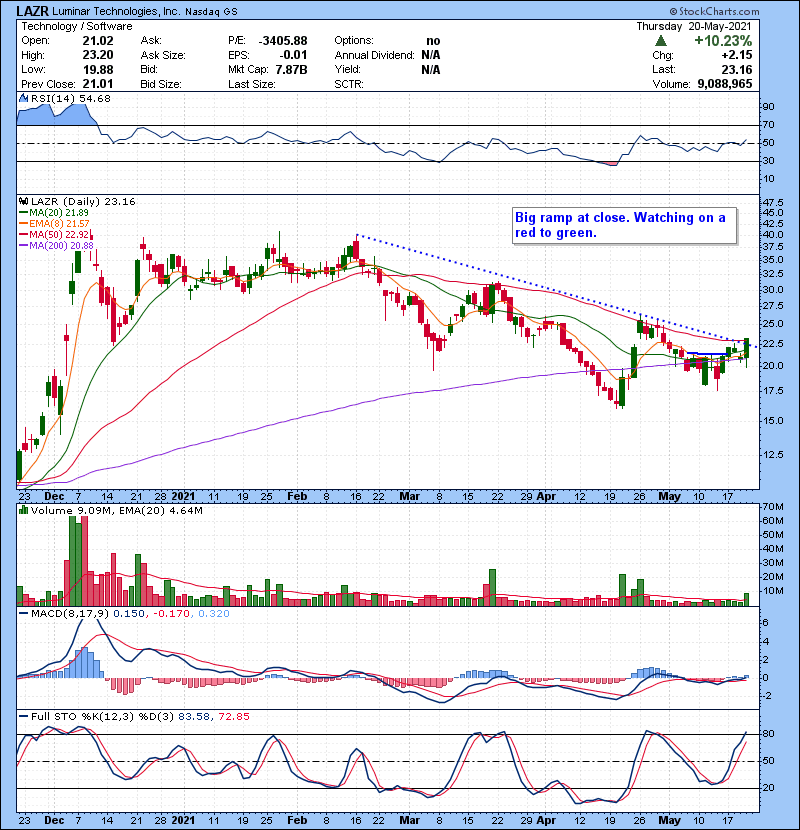Click the +10.23% percent change

(x=723, y=41)
